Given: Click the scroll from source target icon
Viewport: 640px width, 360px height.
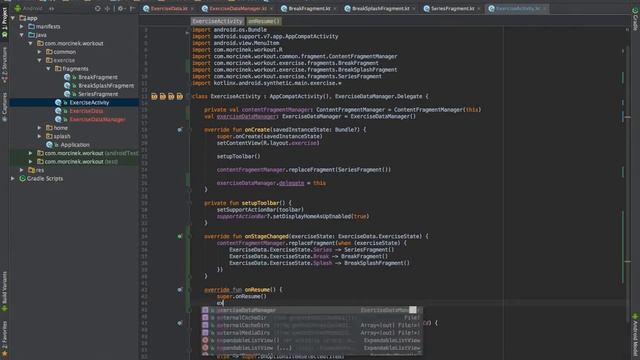Looking at the screenshot, I should click(98, 8).
